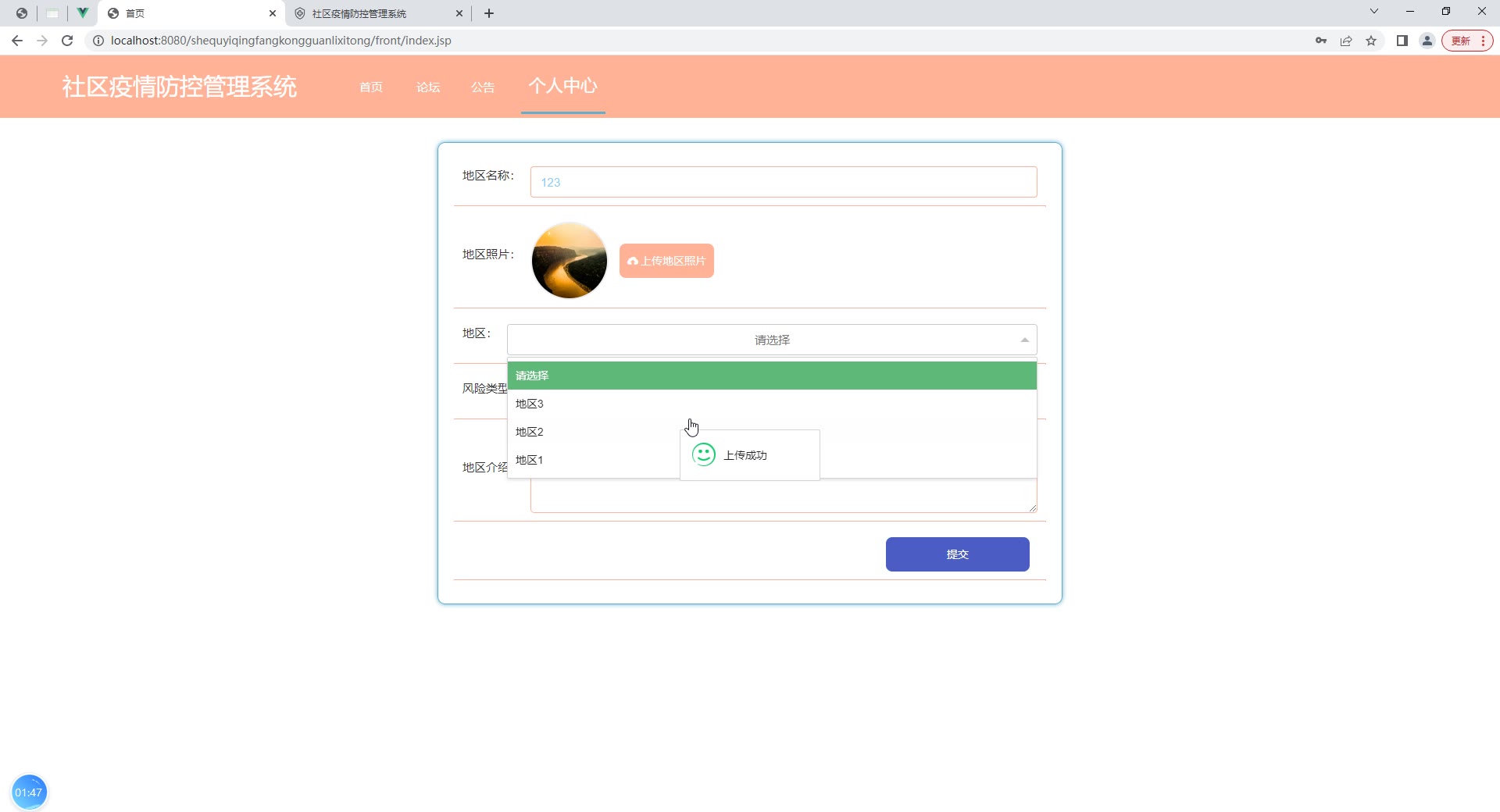Focus the 地区介绍 text area
Viewport: 1500px width, 812px height.
[x=784, y=495]
